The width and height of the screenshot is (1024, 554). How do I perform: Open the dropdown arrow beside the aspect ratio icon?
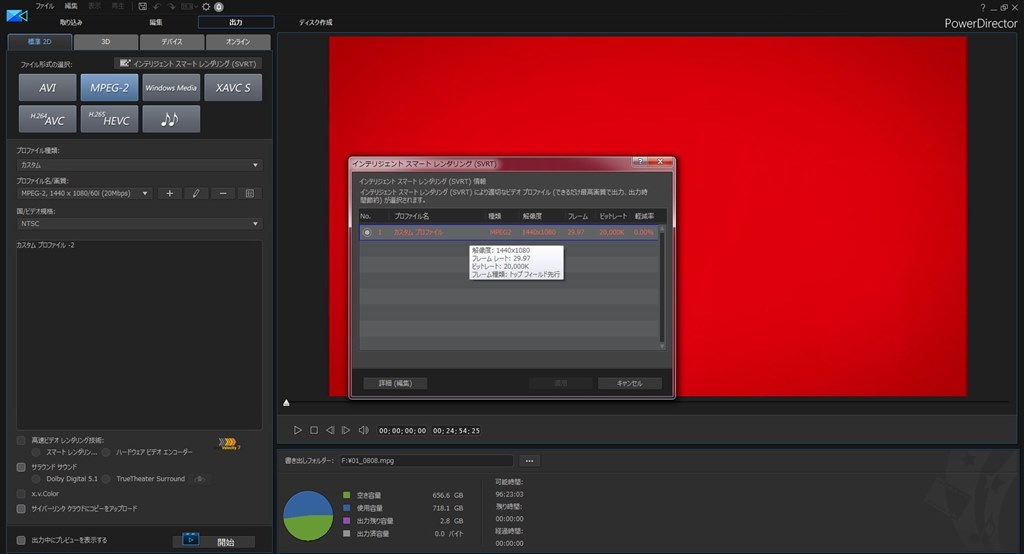pos(195,7)
